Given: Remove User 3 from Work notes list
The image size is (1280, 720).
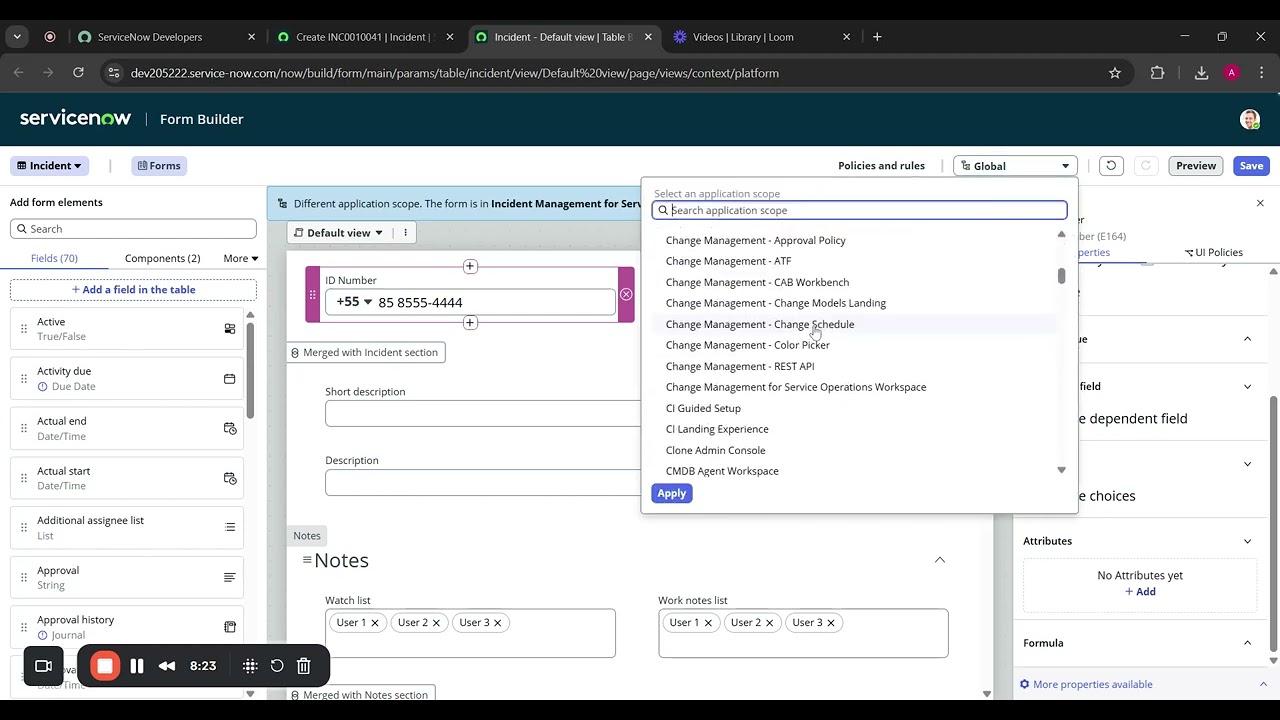Looking at the screenshot, I should coord(830,623).
